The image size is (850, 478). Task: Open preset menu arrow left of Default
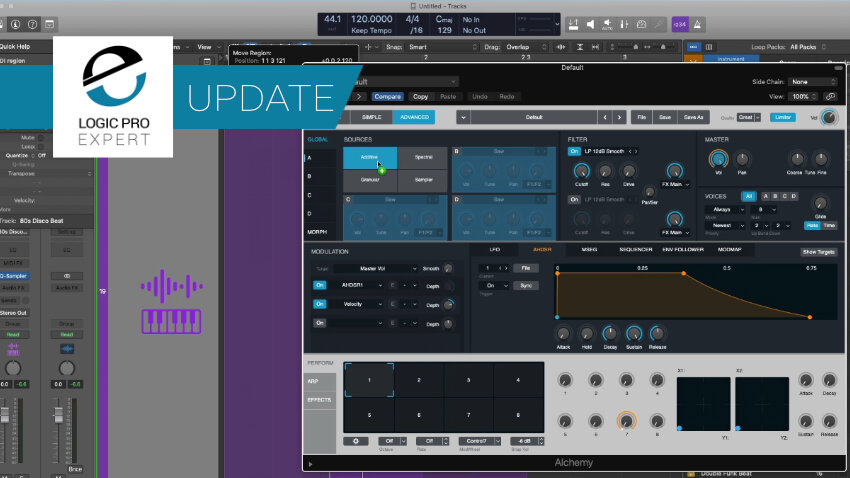(x=463, y=117)
